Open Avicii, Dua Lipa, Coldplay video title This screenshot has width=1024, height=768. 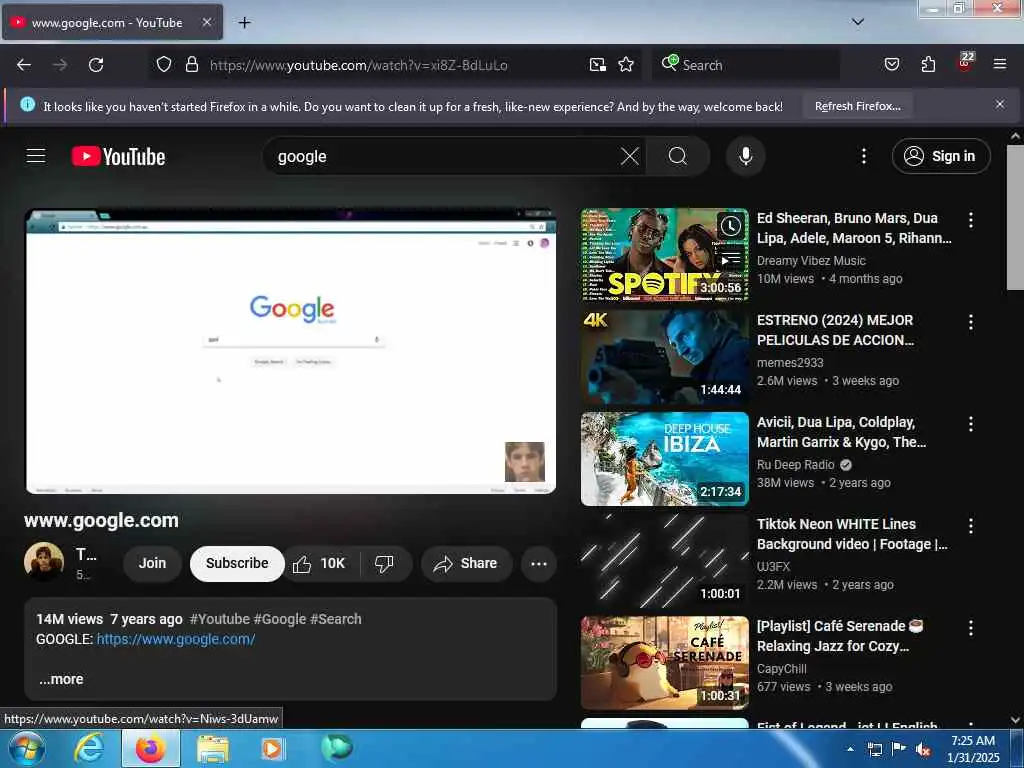[x=841, y=432]
